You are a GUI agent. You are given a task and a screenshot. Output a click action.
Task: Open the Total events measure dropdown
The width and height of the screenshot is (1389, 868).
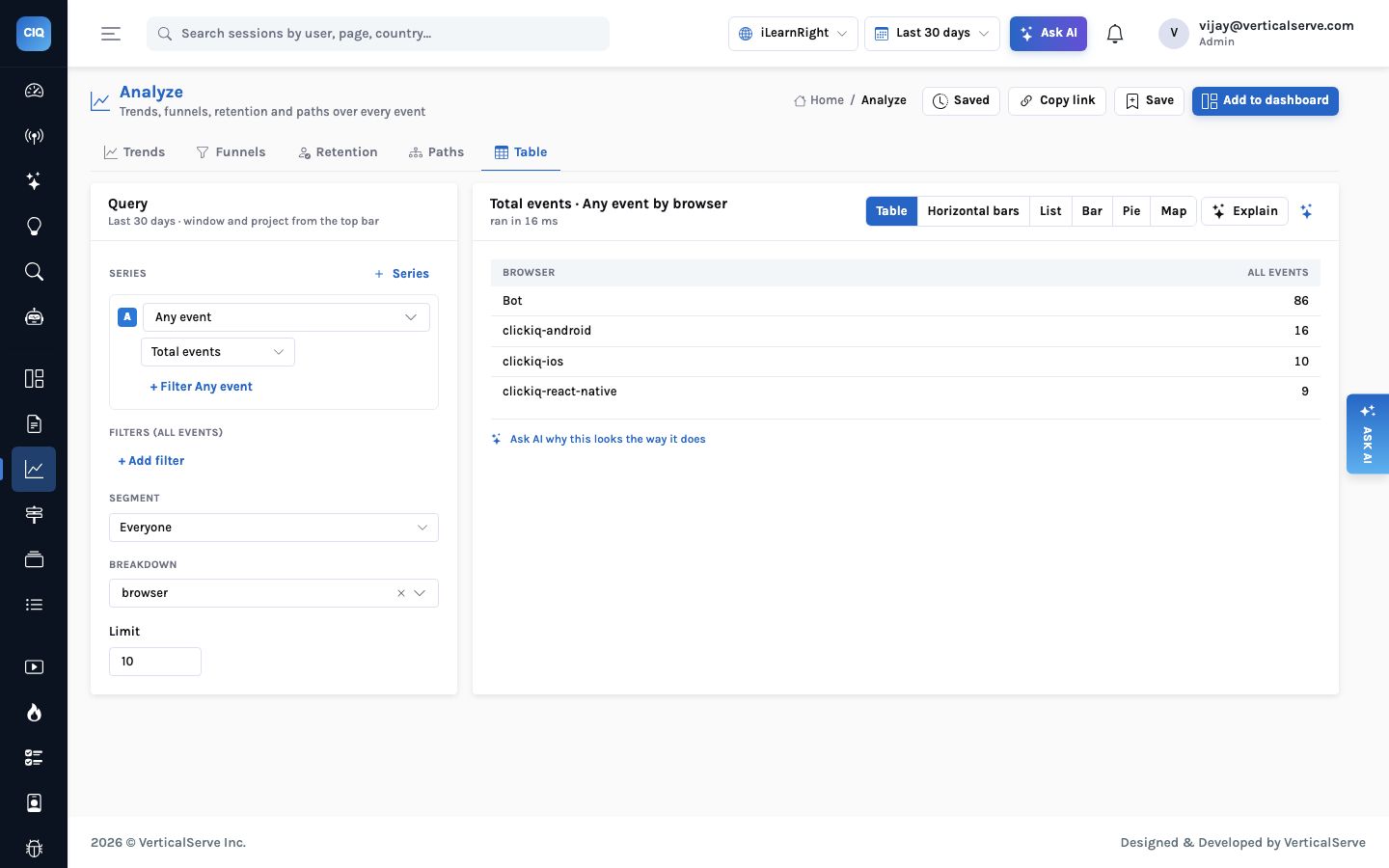[218, 352]
